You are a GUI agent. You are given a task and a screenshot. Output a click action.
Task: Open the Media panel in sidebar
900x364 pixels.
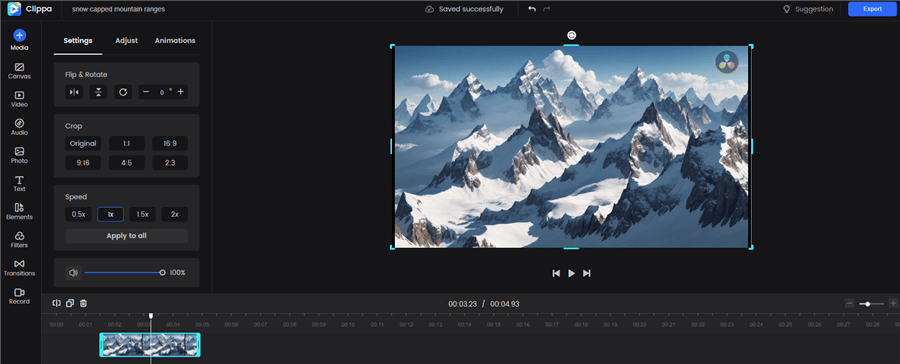20,40
